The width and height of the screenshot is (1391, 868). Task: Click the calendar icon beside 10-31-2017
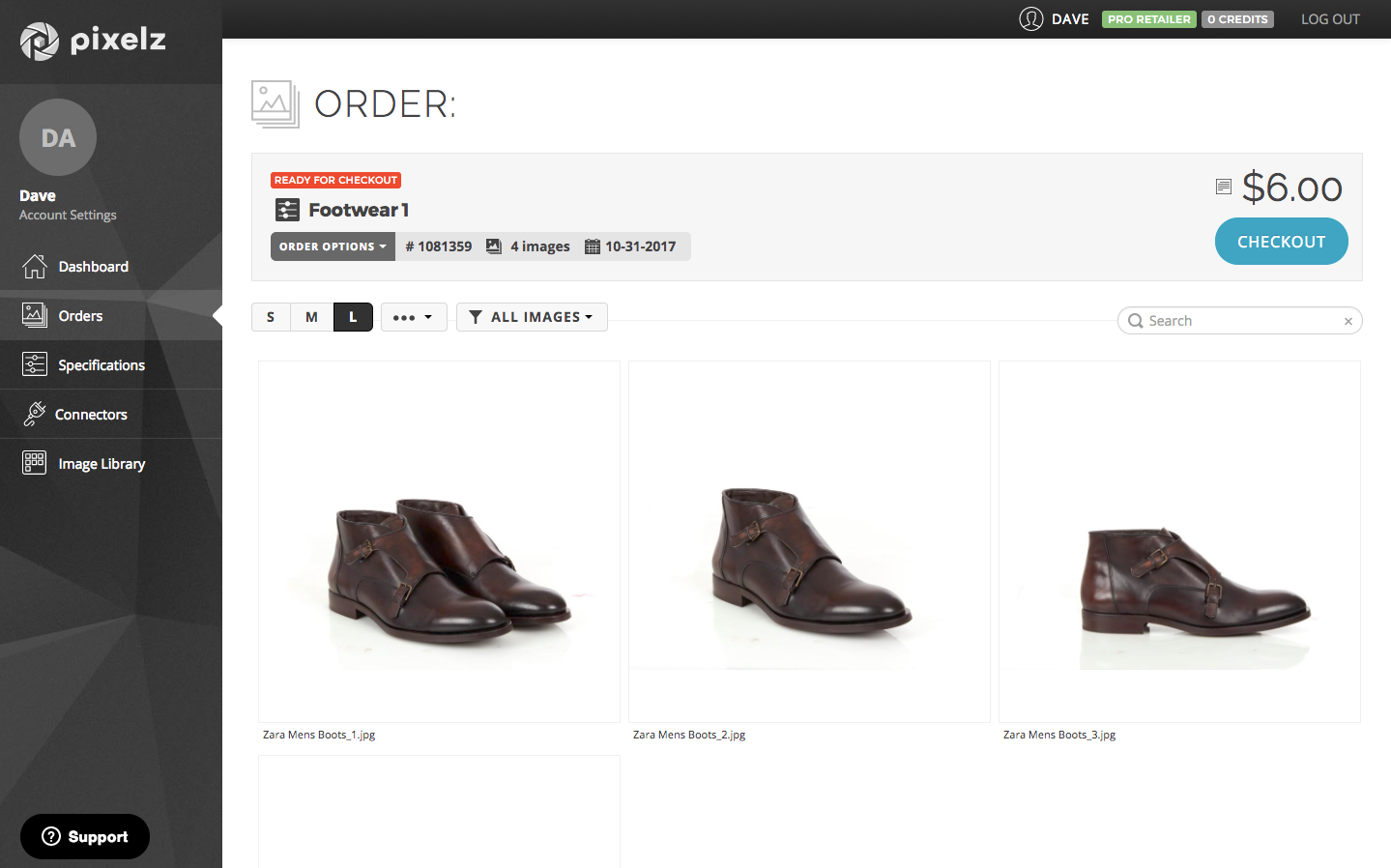[593, 246]
